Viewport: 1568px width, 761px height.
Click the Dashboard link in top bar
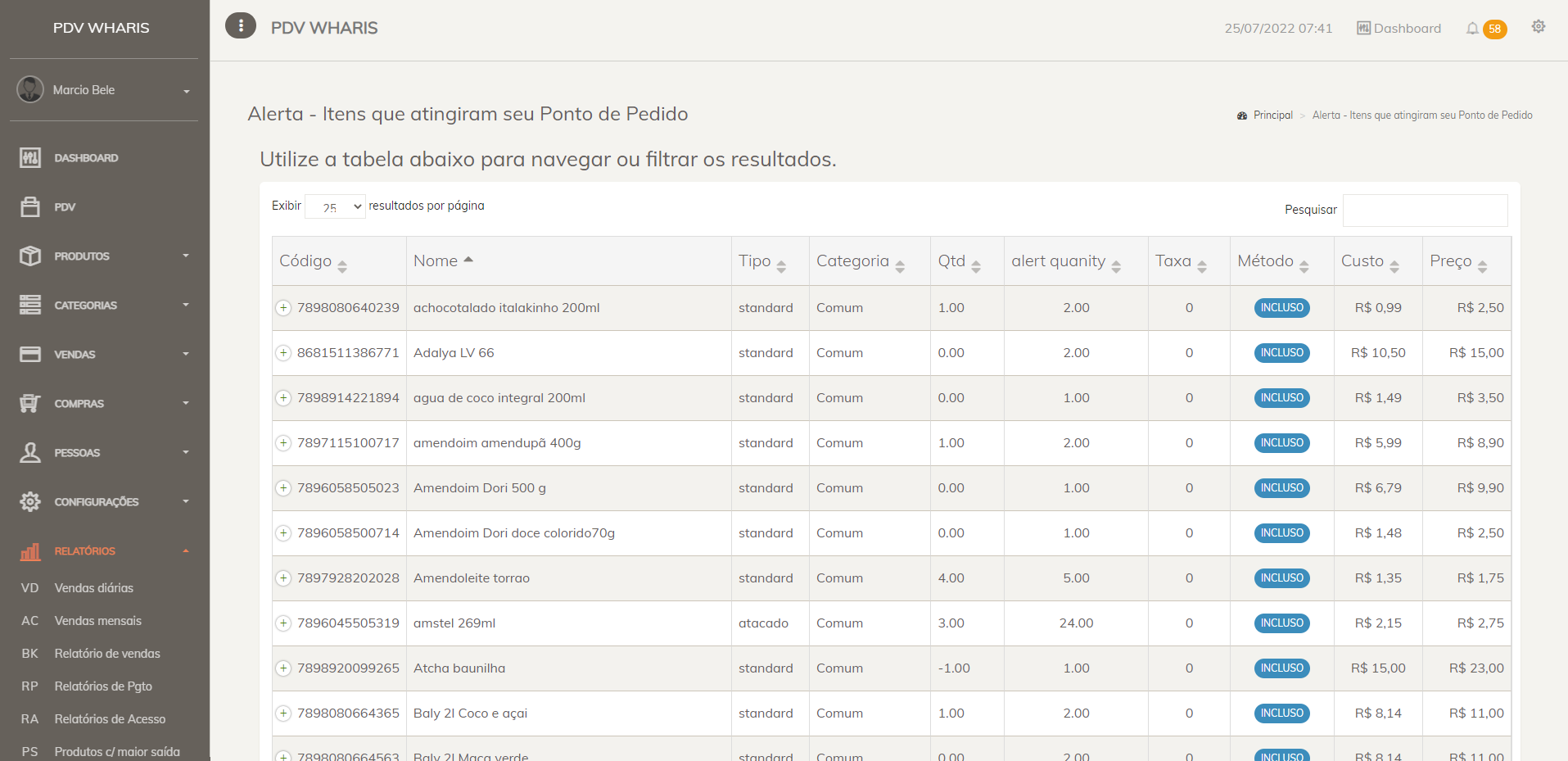coord(1399,29)
